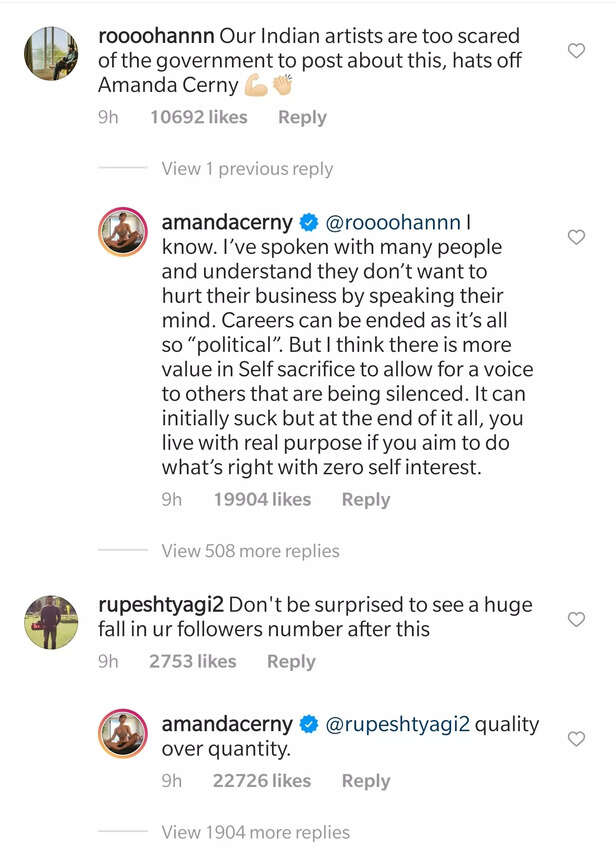
Task: Click the verified badge next to amandacerny's first reply
Action: click(x=308, y=221)
